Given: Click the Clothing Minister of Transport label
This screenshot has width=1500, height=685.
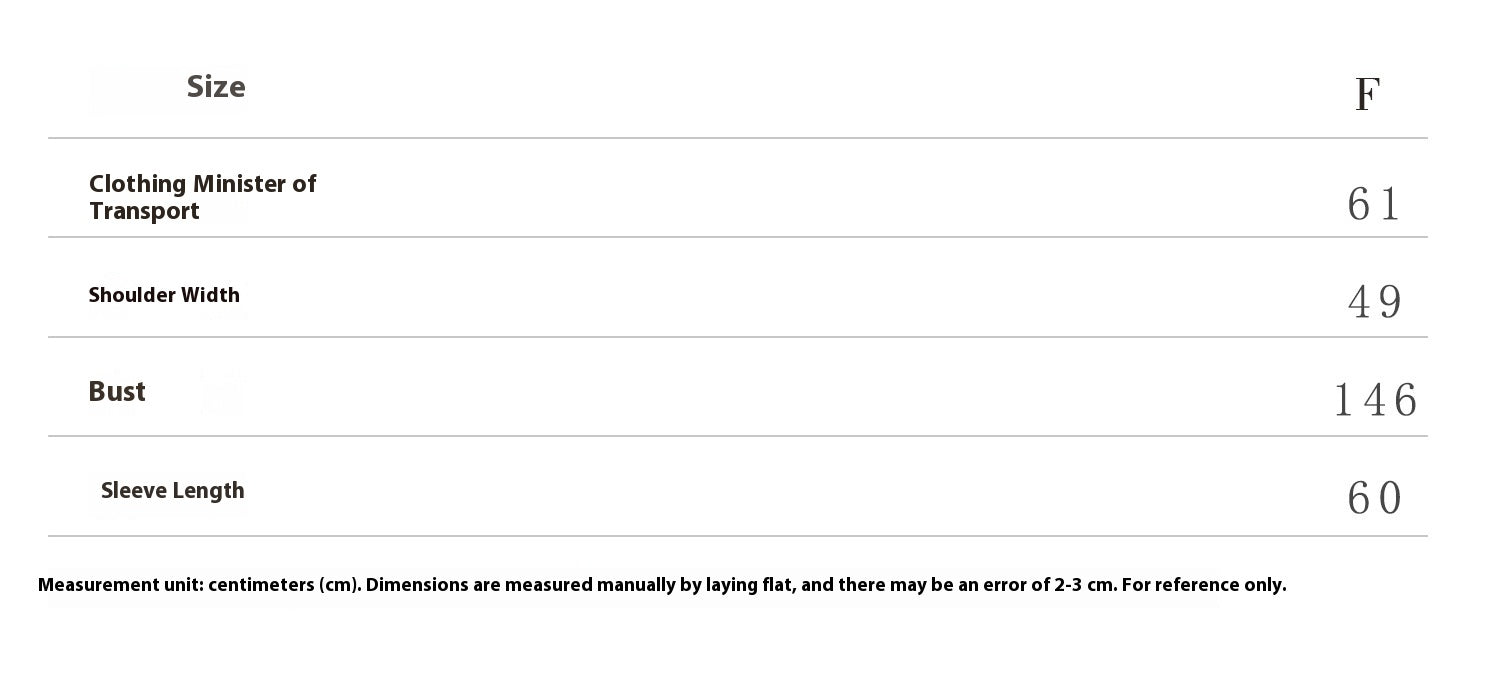Looking at the screenshot, I should coord(202,197).
